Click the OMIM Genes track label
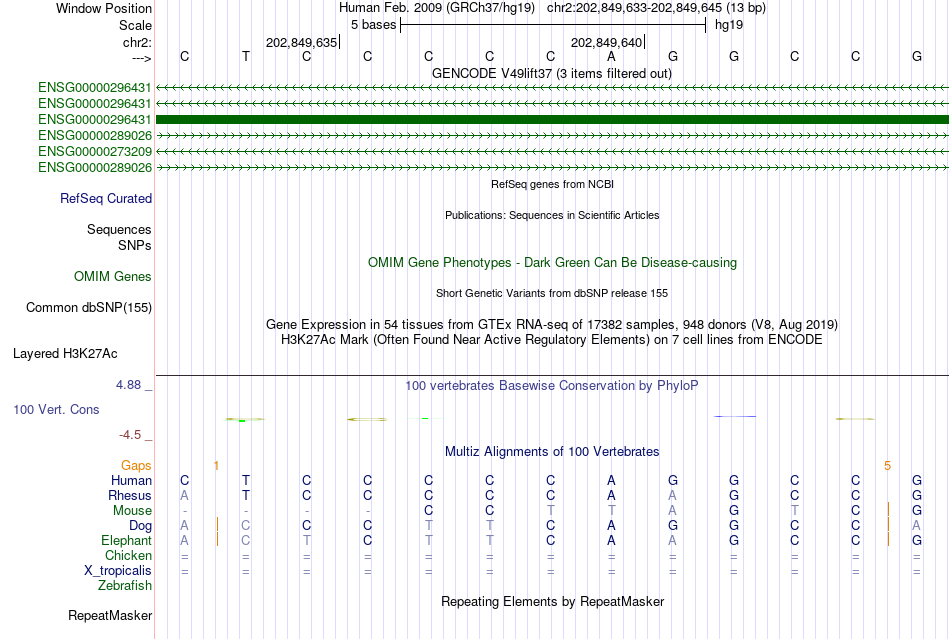Image resolution: width=950 pixels, height=639 pixels. (x=113, y=277)
